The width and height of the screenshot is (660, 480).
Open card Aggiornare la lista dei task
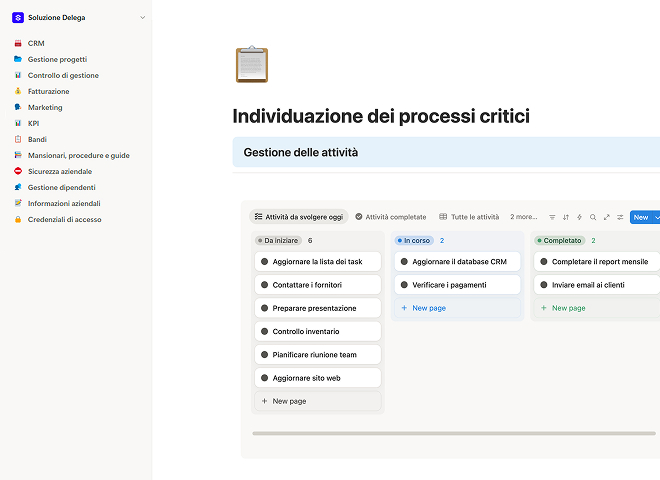pos(318,261)
